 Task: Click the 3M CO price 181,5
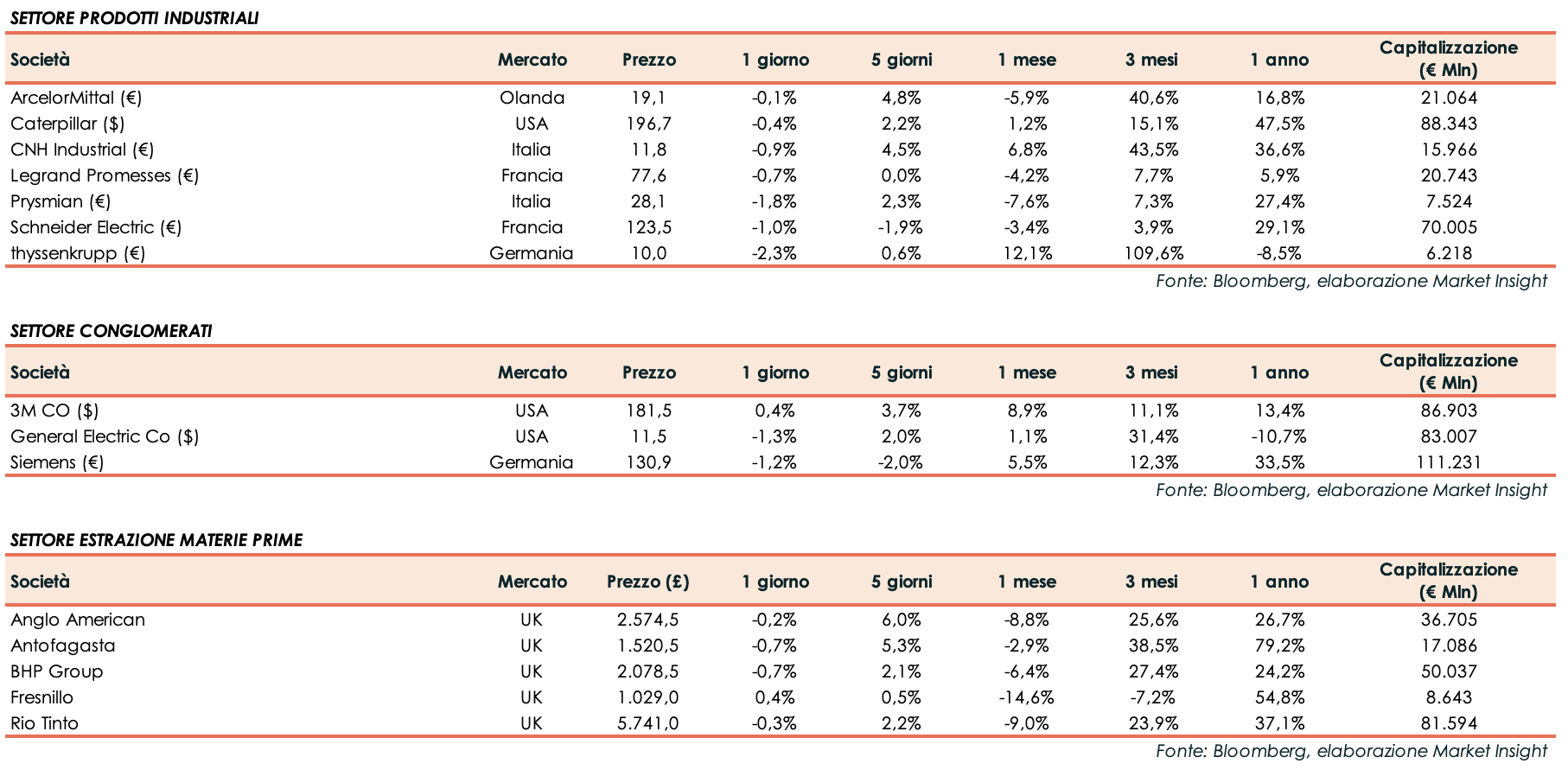pyautogui.click(x=648, y=410)
